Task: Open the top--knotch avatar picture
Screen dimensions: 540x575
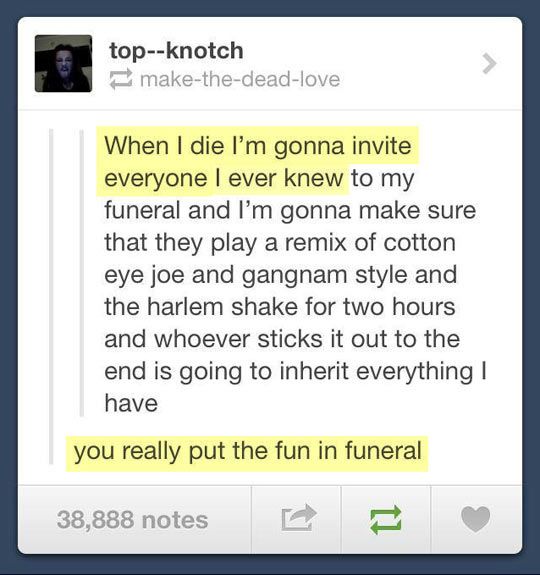Action: tap(63, 63)
